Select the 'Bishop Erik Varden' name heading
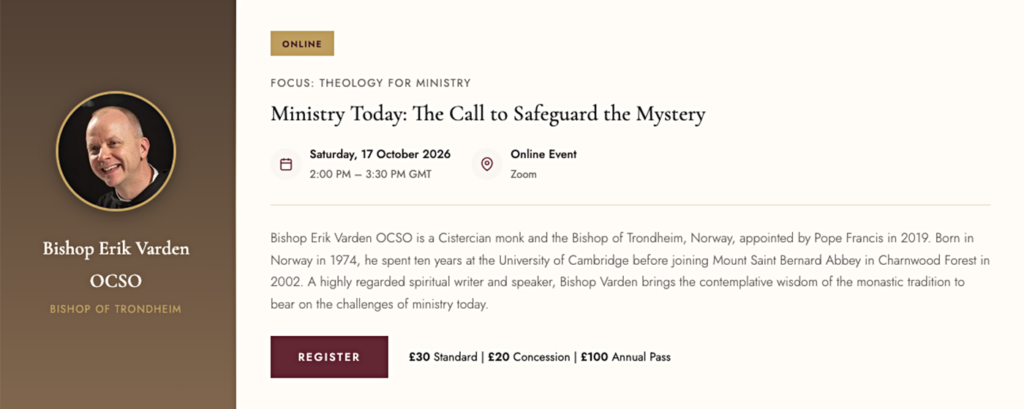 (116, 248)
